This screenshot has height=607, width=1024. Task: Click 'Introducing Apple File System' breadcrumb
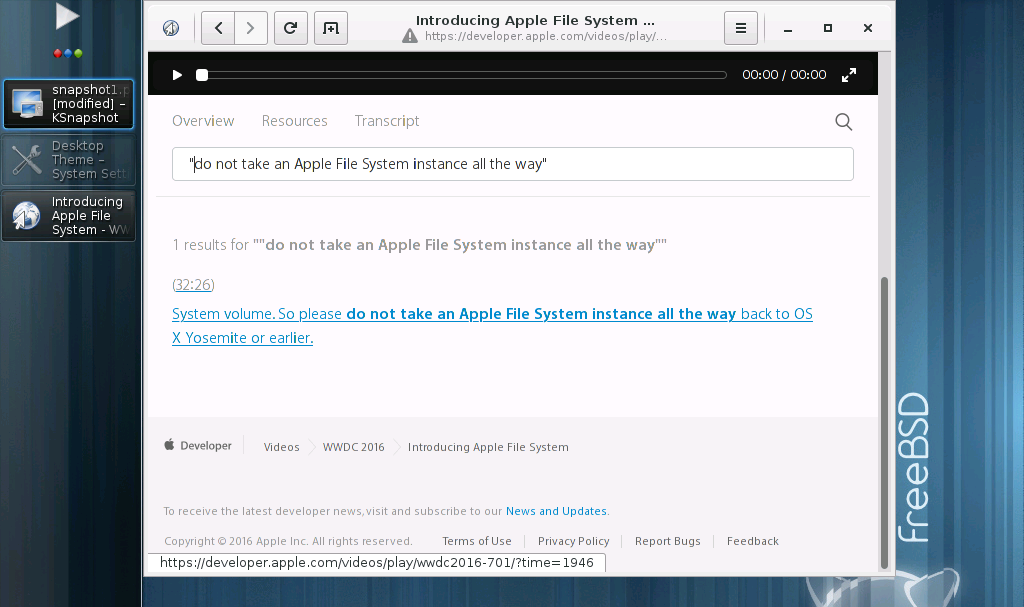pos(488,447)
